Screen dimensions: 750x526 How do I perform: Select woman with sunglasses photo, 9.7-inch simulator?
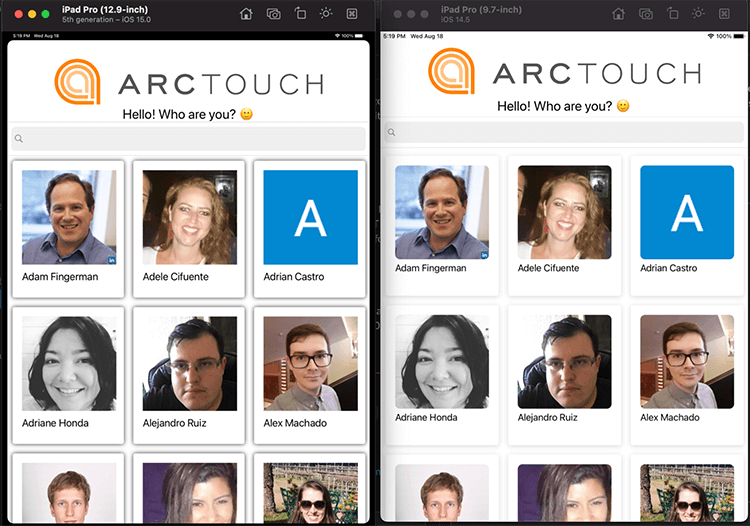(x=687, y=493)
